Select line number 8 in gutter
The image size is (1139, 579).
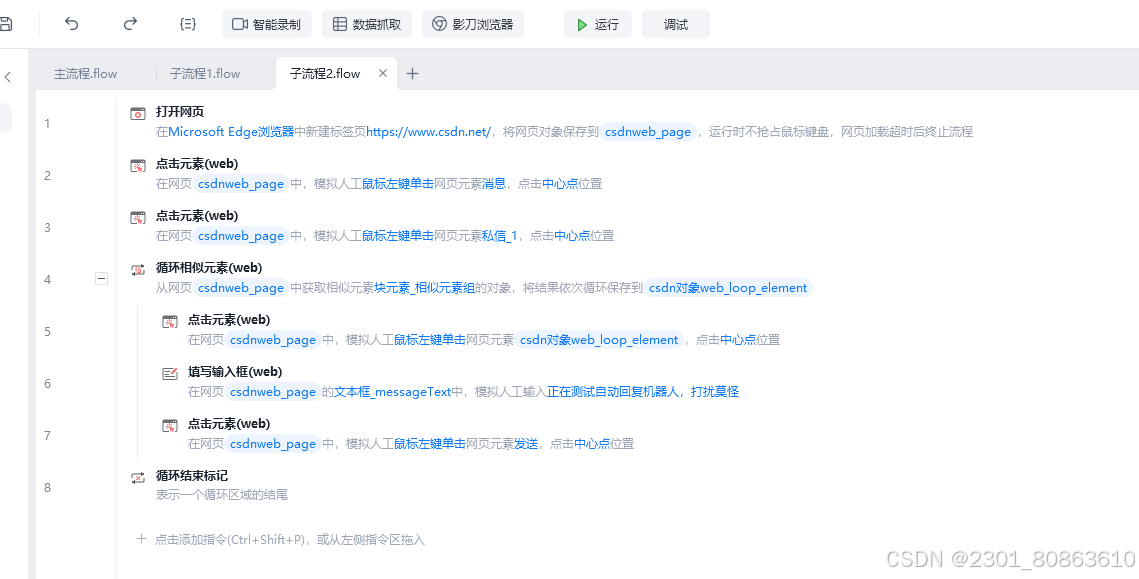click(47, 487)
